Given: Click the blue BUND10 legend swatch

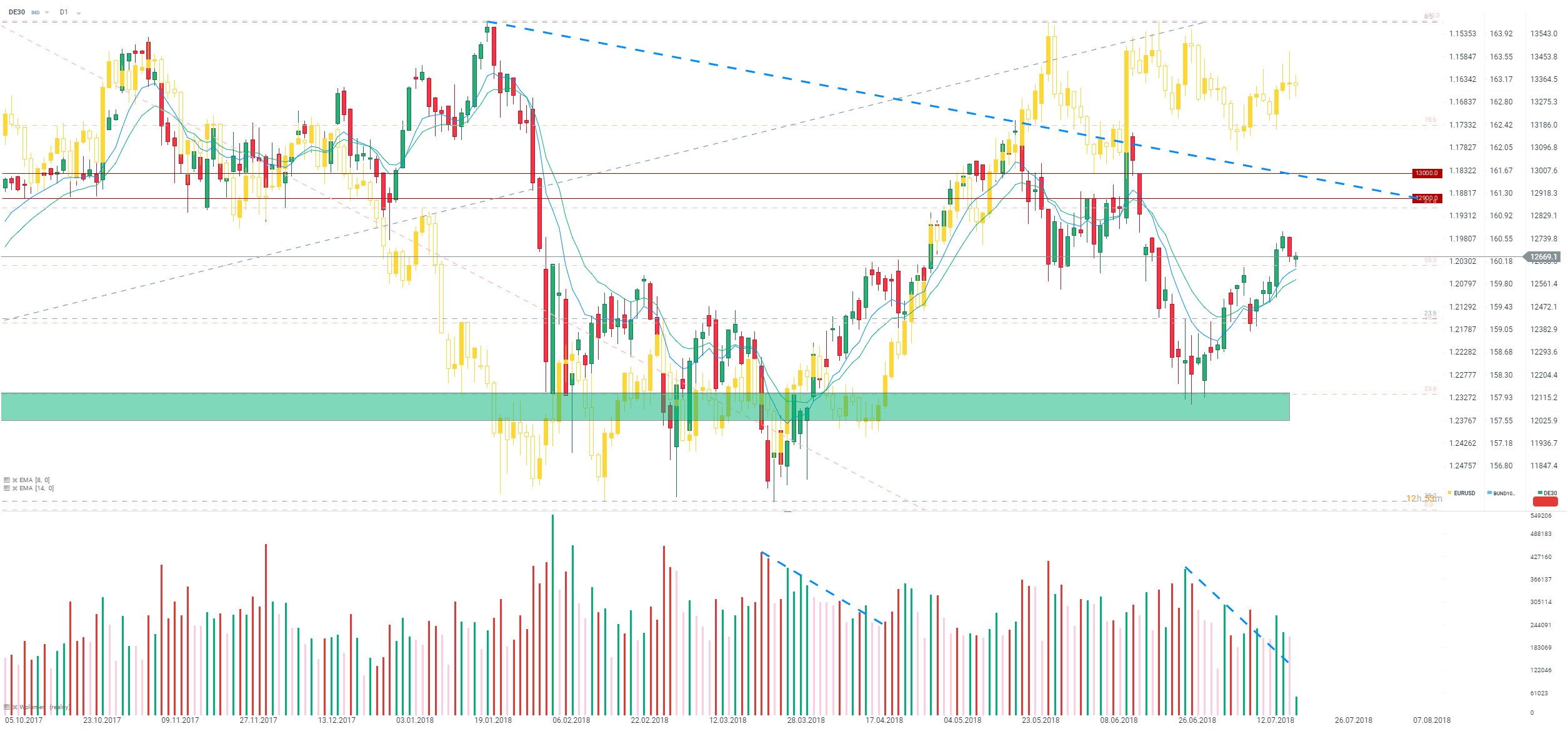Looking at the screenshot, I should point(1489,493).
